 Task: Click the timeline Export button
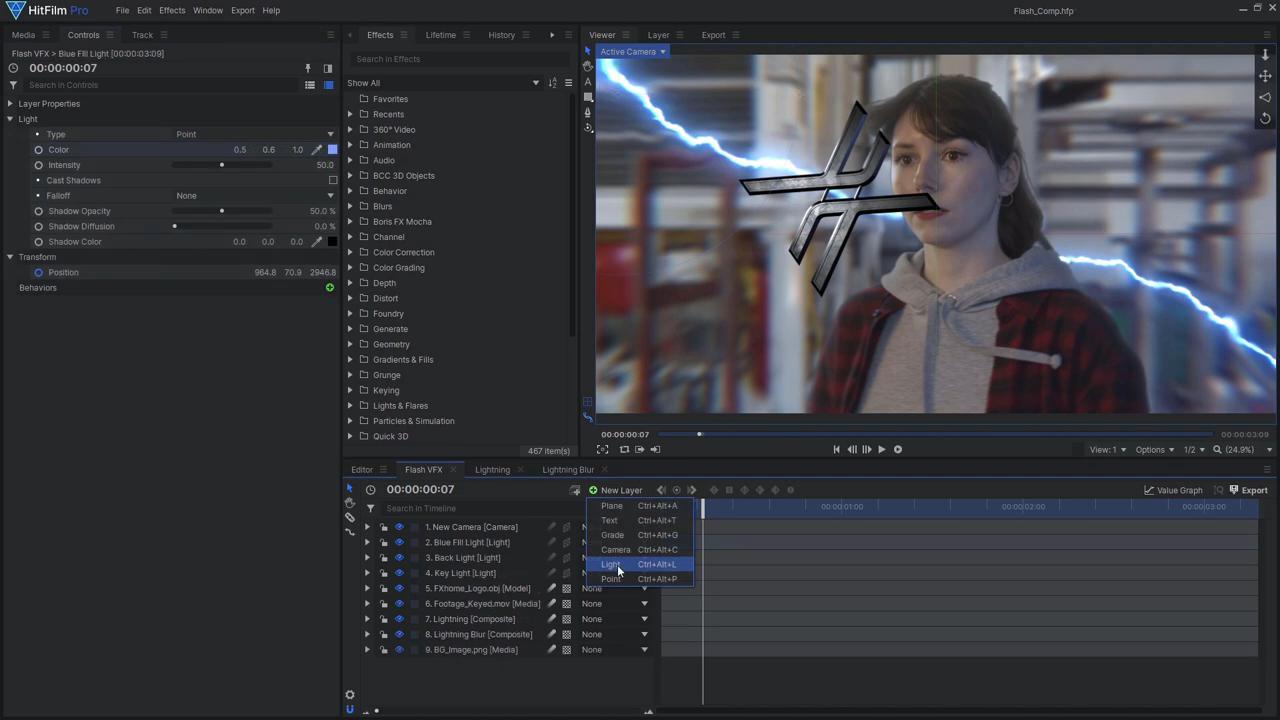pyautogui.click(x=1248, y=490)
